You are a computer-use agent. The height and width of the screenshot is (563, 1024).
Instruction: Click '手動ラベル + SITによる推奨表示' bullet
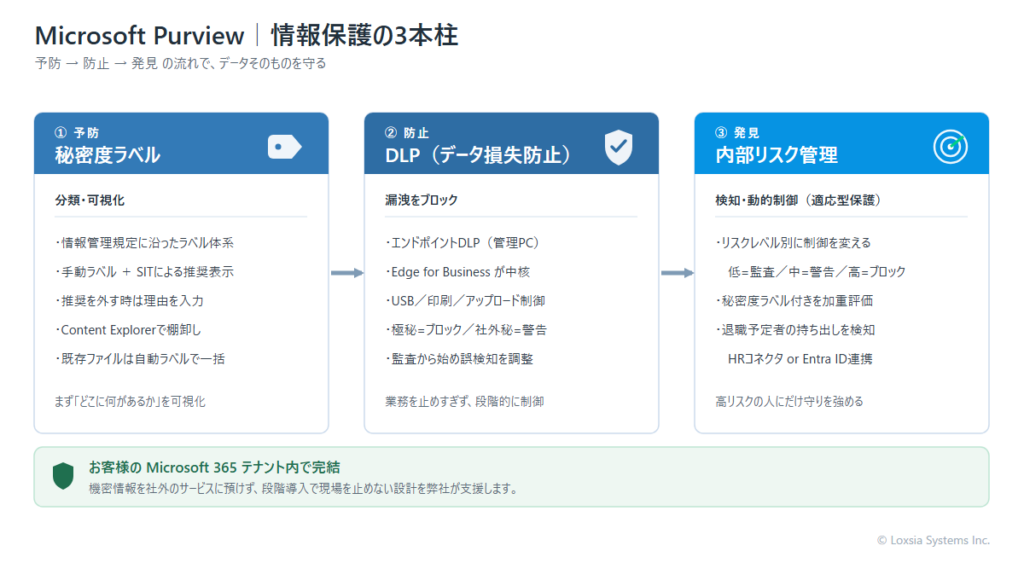pyautogui.click(x=144, y=272)
